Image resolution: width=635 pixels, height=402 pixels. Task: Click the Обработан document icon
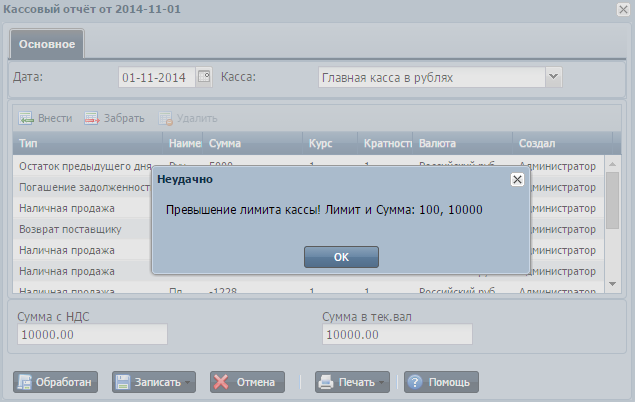click(25, 382)
